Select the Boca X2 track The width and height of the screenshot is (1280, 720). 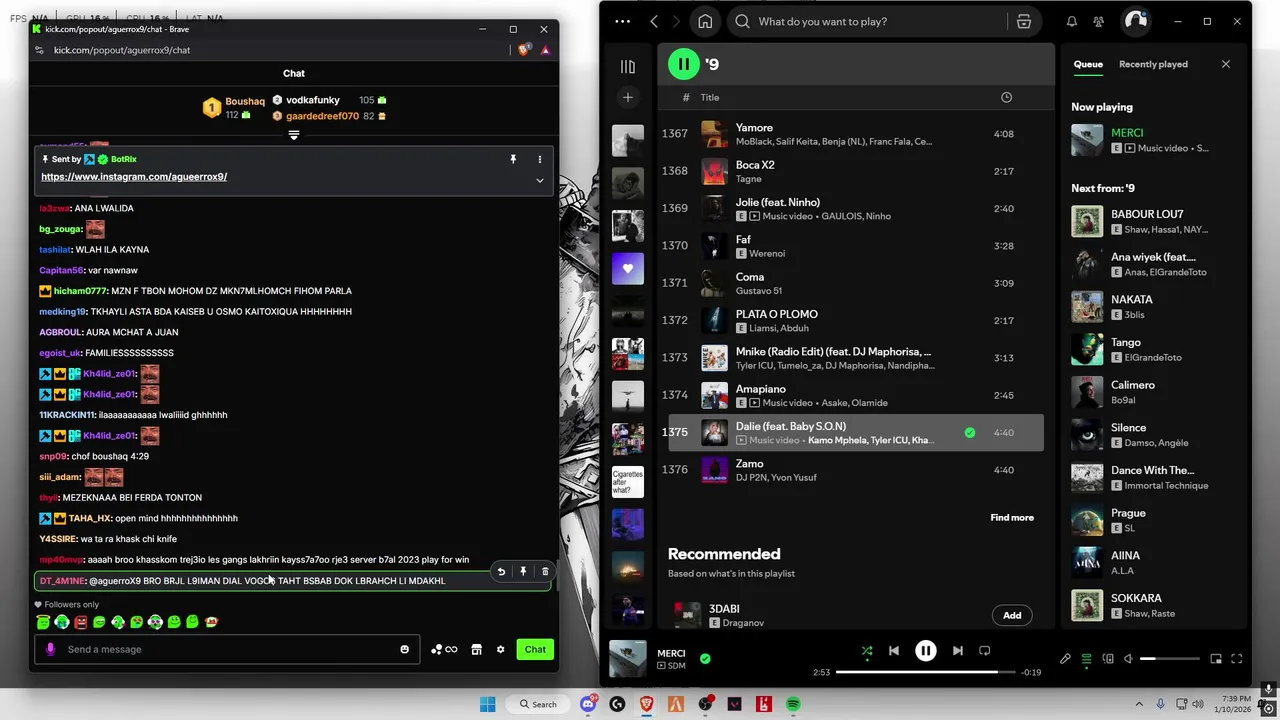(856, 171)
